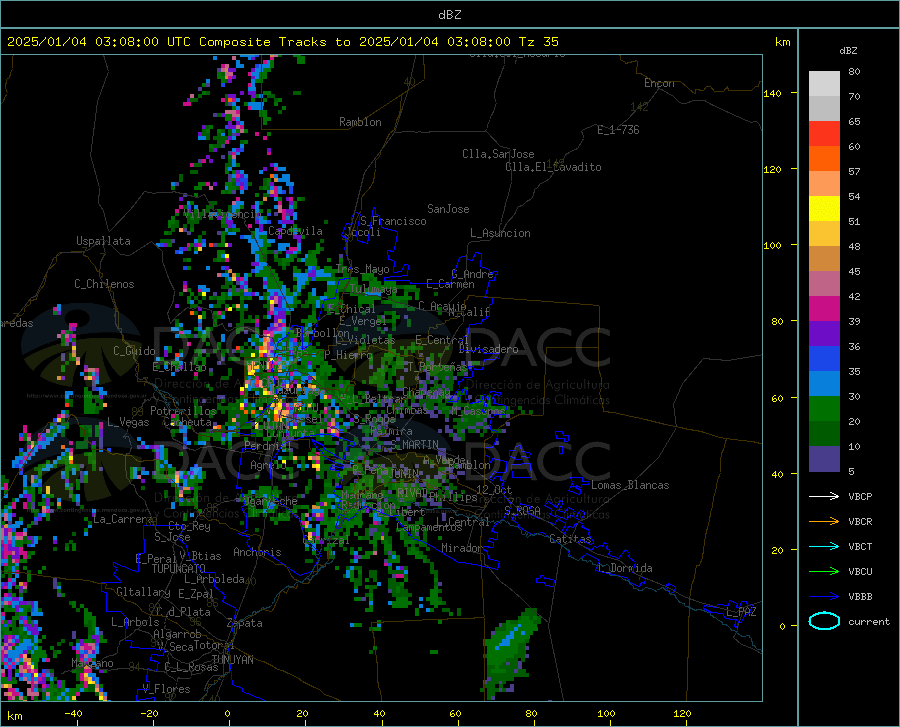The image size is (900, 727).
Task: Click the cyan VBCT arrow symbol
Action: (824, 546)
